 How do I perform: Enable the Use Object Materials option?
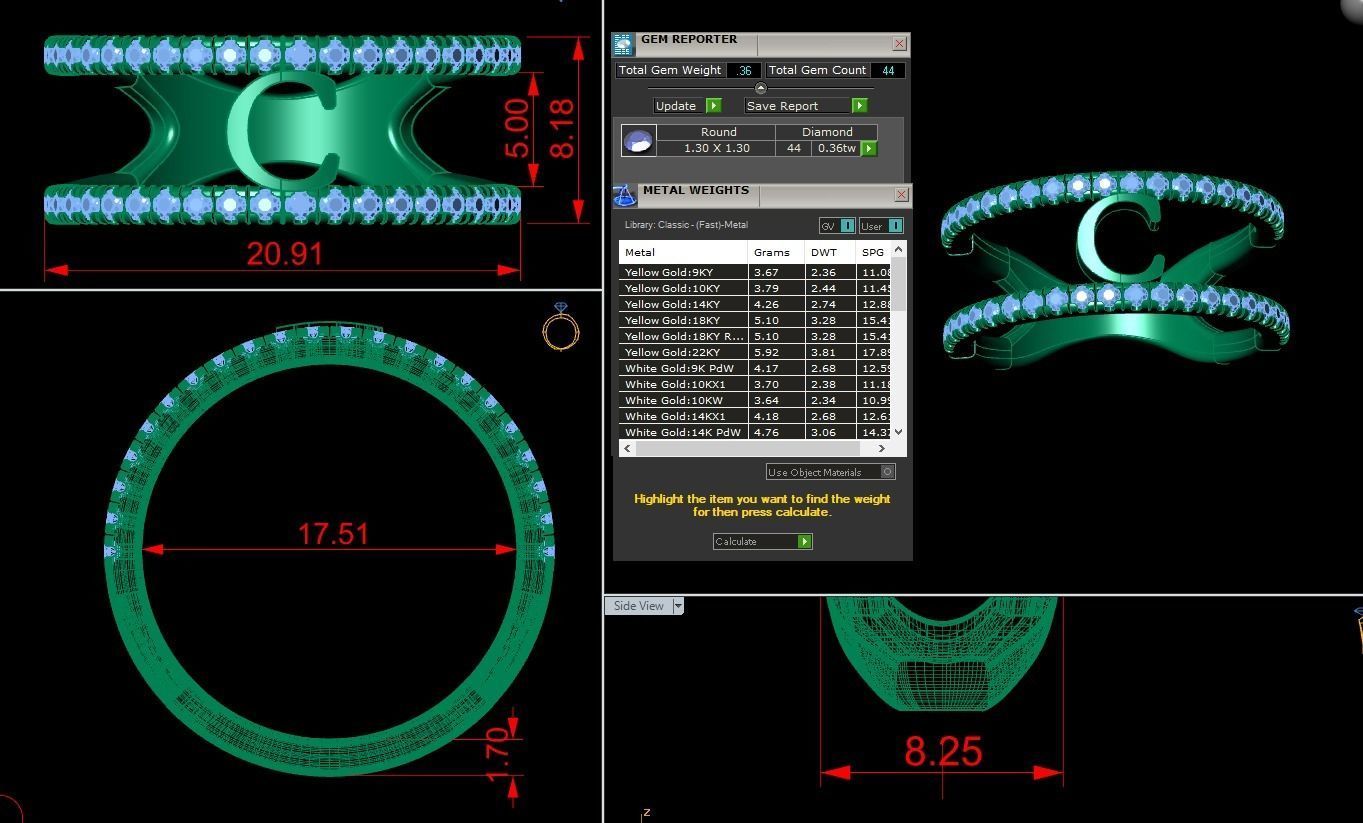click(x=830, y=472)
